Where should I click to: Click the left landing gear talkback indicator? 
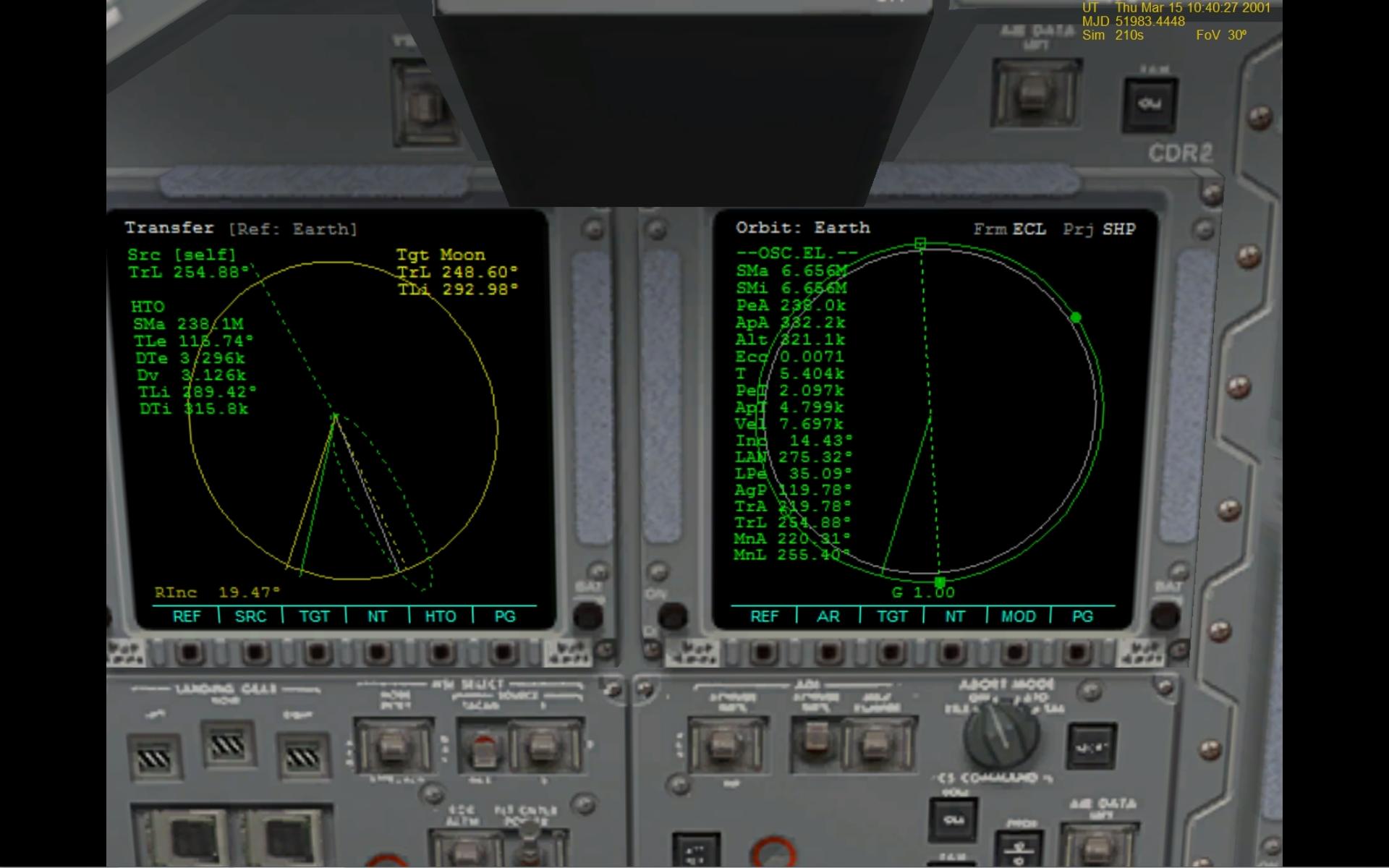[x=154, y=758]
